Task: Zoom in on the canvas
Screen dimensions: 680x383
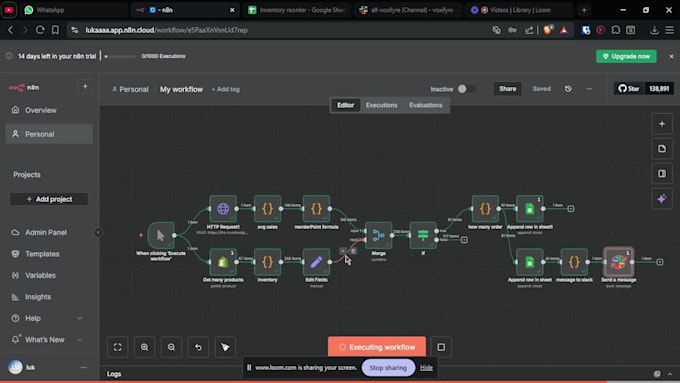Action: [x=144, y=347]
